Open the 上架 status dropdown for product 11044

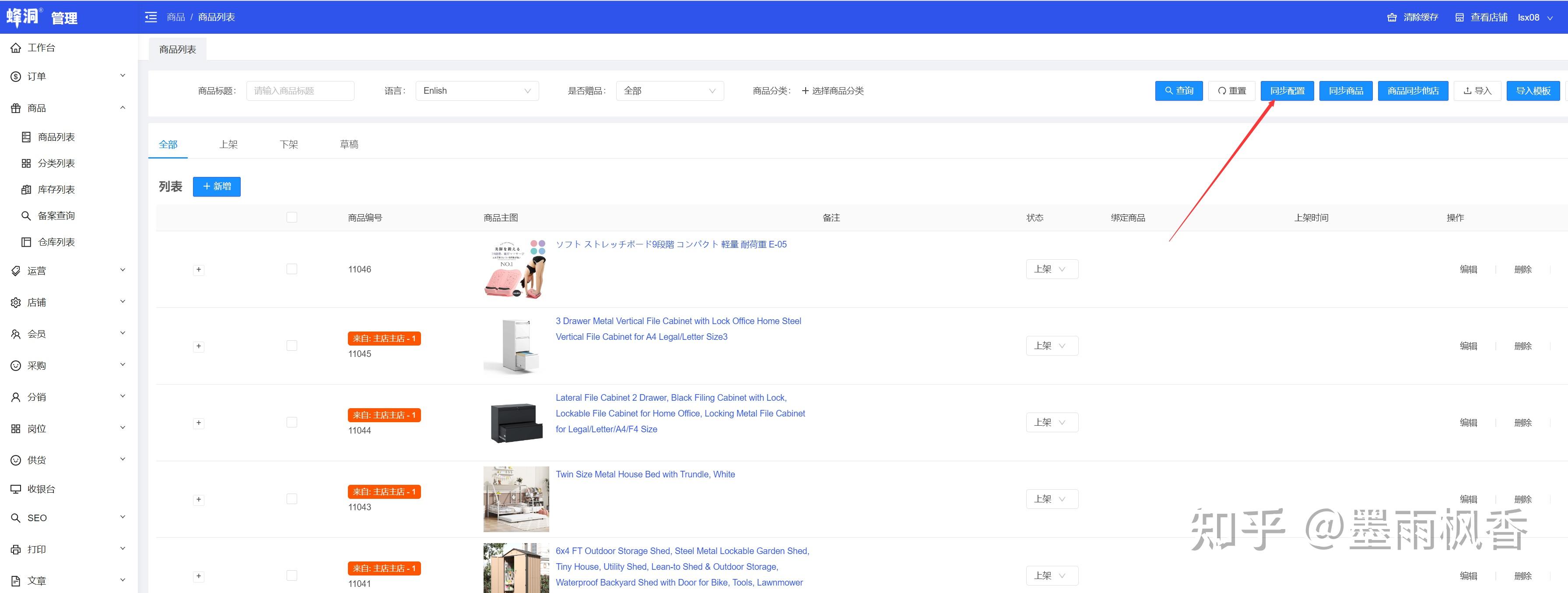tap(1052, 422)
